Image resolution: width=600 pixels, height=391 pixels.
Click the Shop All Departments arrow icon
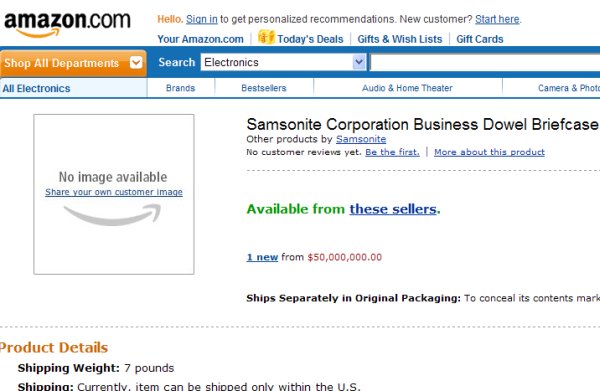(136, 62)
